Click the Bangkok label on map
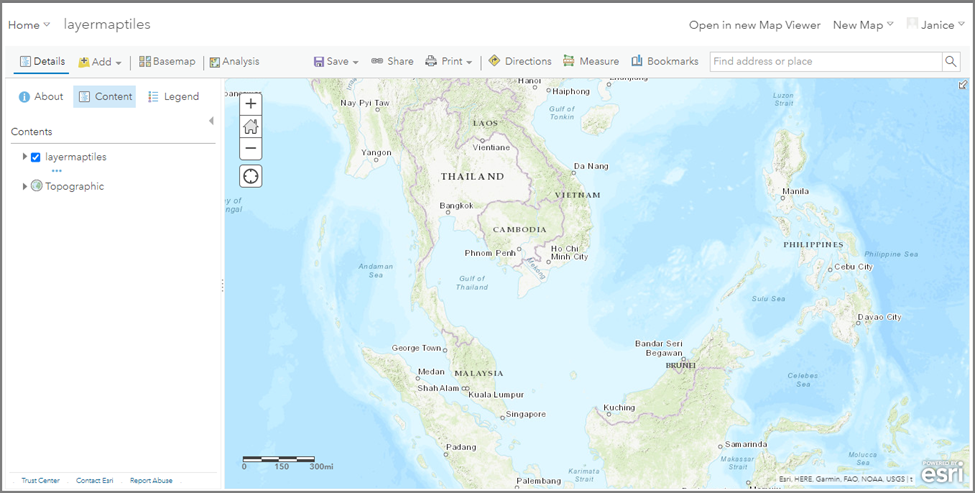 coord(456,205)
